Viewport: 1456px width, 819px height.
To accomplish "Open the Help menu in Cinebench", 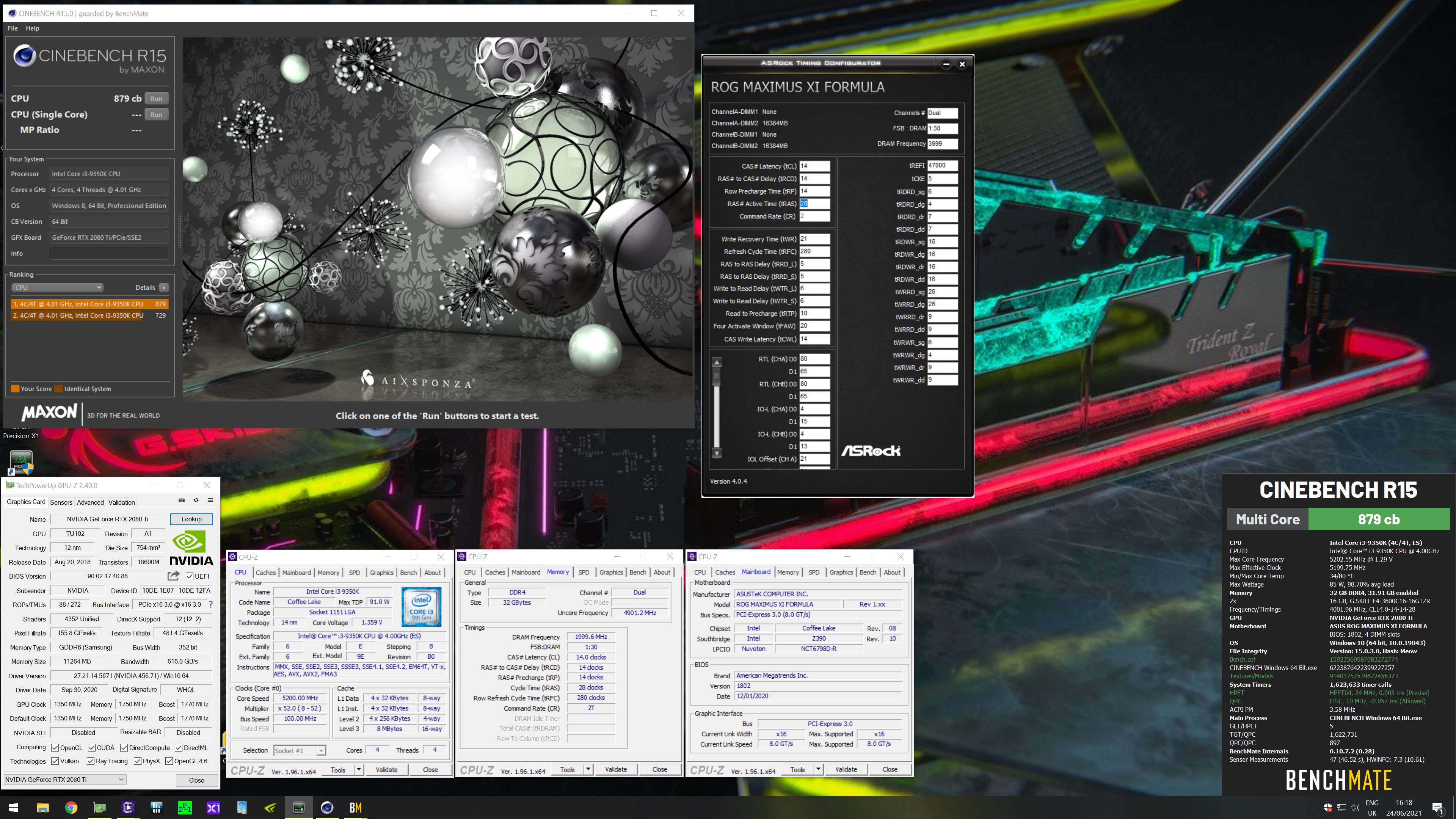I will click(x=32, y=28).
